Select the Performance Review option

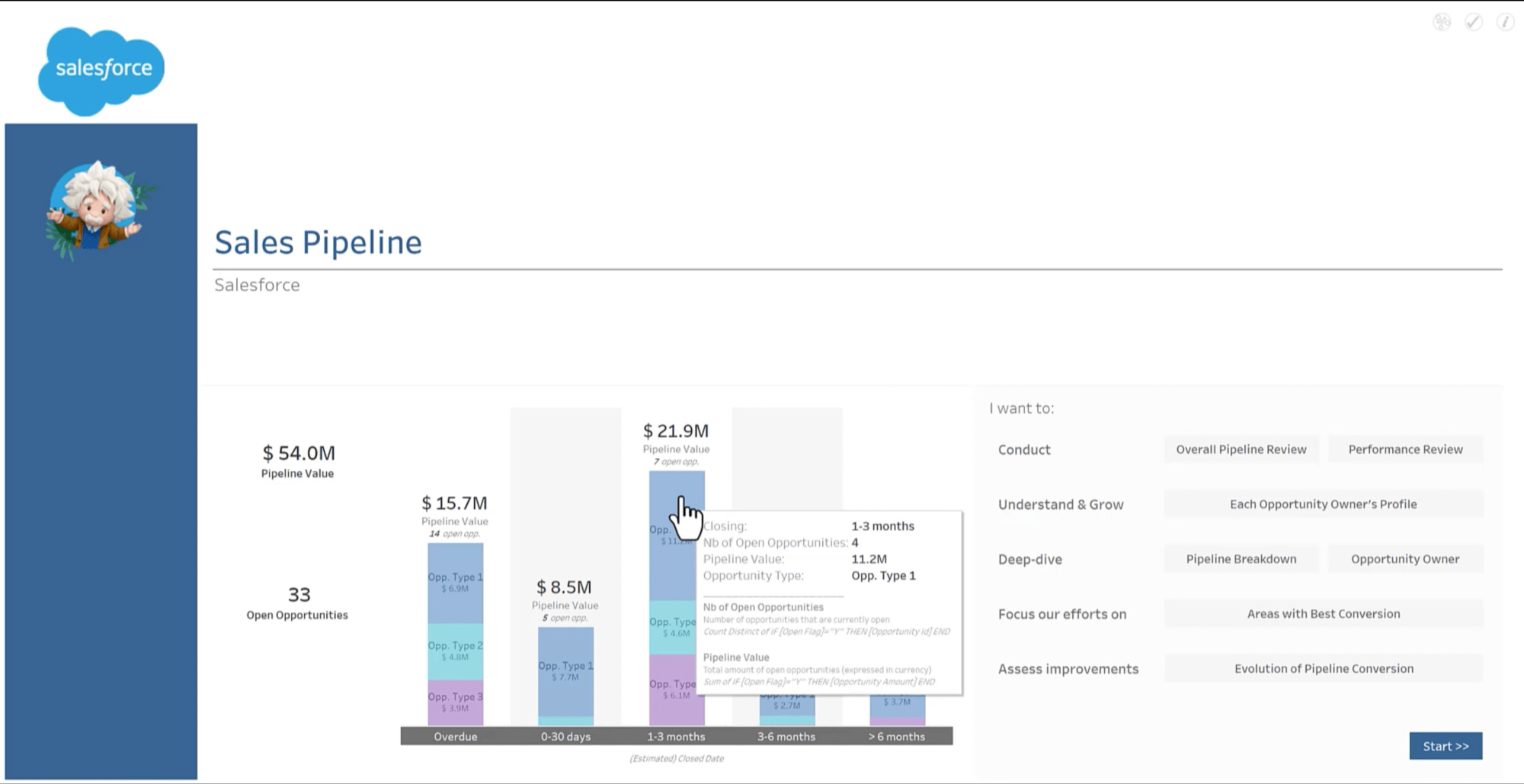click(x=1405, y=450)
